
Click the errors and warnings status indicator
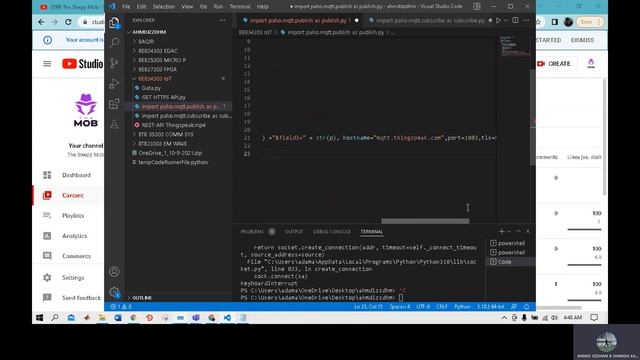point(121,307)
